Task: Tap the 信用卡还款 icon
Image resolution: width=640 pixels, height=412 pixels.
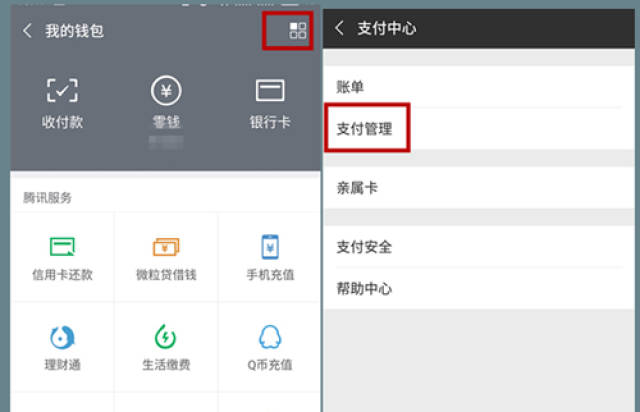Action: 62,247
